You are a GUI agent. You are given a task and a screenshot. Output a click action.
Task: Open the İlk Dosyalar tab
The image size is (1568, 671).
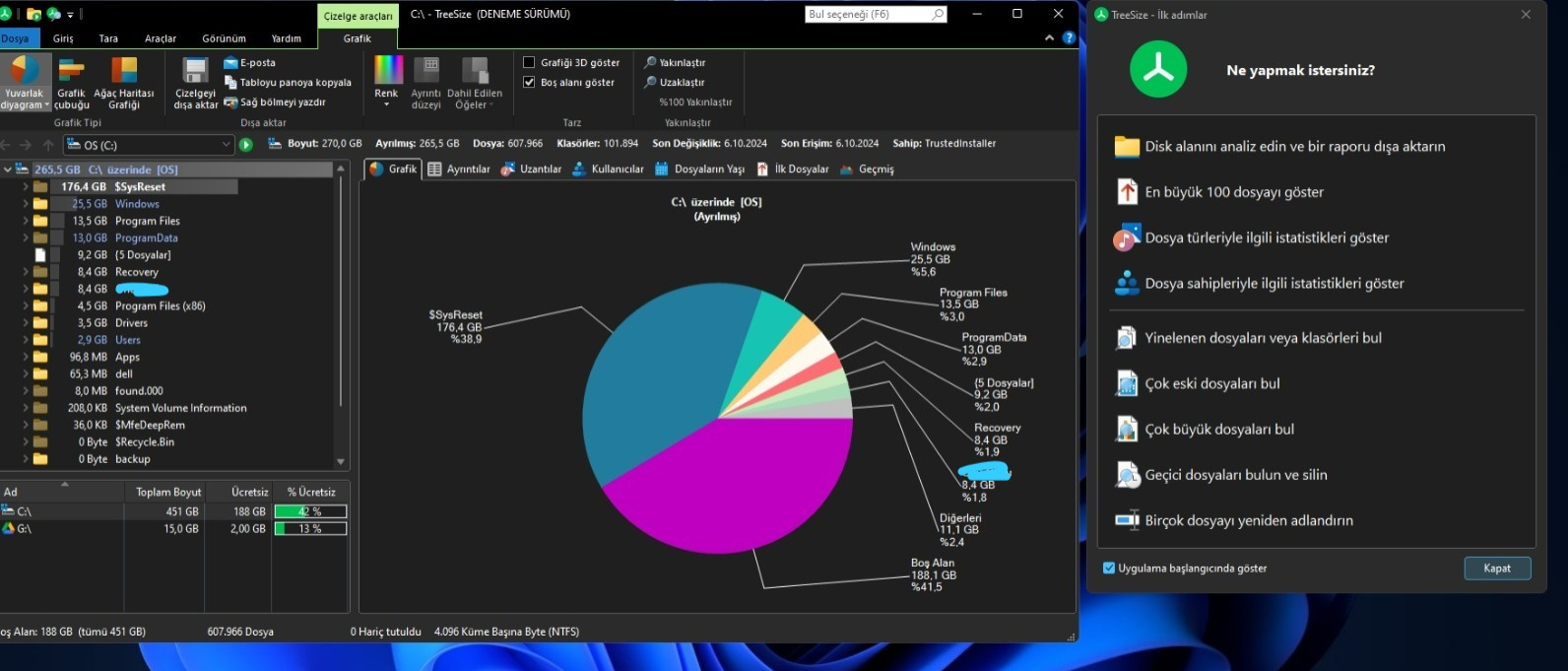coord(793,169)
